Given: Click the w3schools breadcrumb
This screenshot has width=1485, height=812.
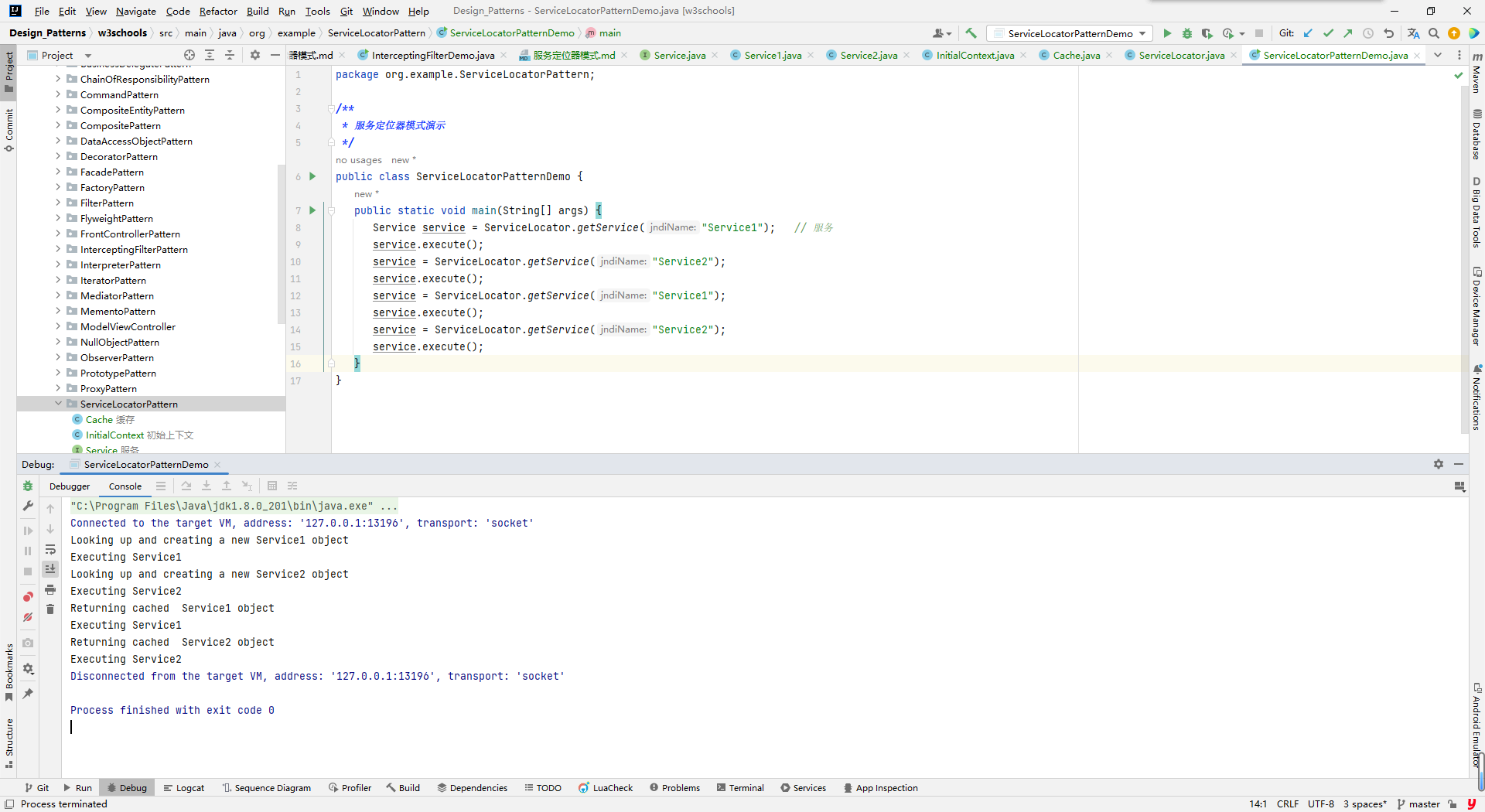Looking at the screenshot, I should pyautogui.click(x=122, y=33).
